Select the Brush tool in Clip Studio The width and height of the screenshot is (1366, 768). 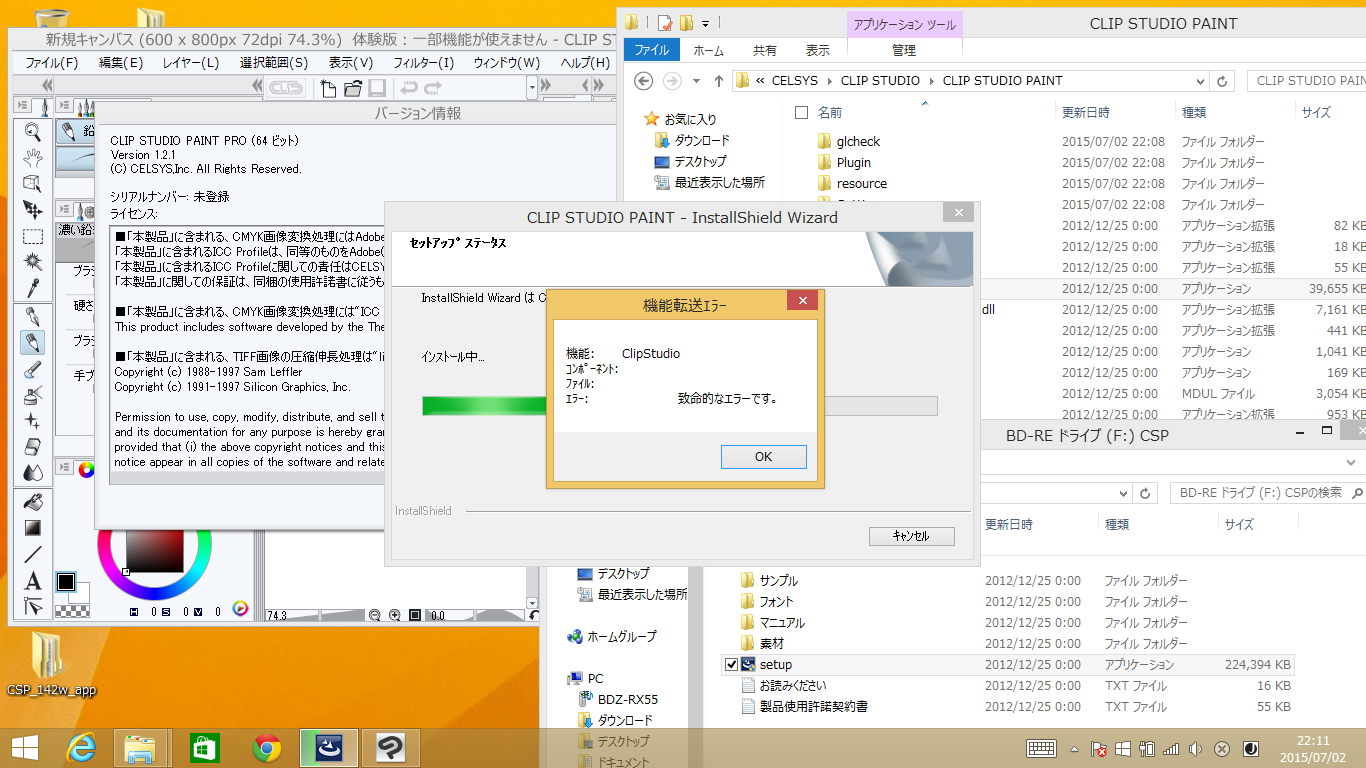[x=33, y=369]
